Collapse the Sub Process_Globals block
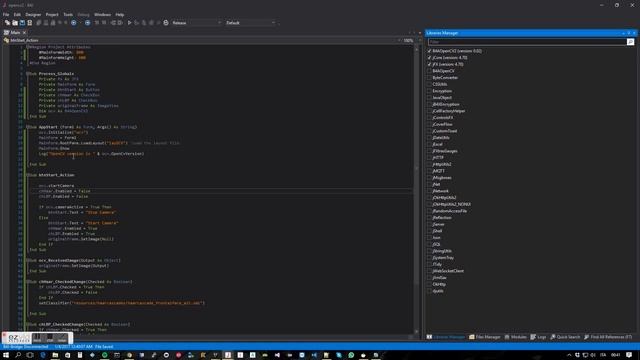The width and height of the screenshot is (640, 360). [x=28, y=74]
